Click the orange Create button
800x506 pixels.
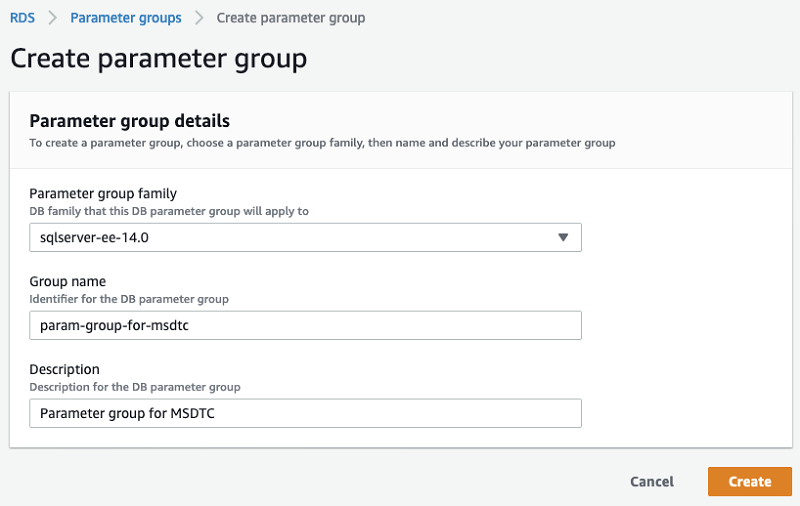[749, 481]
